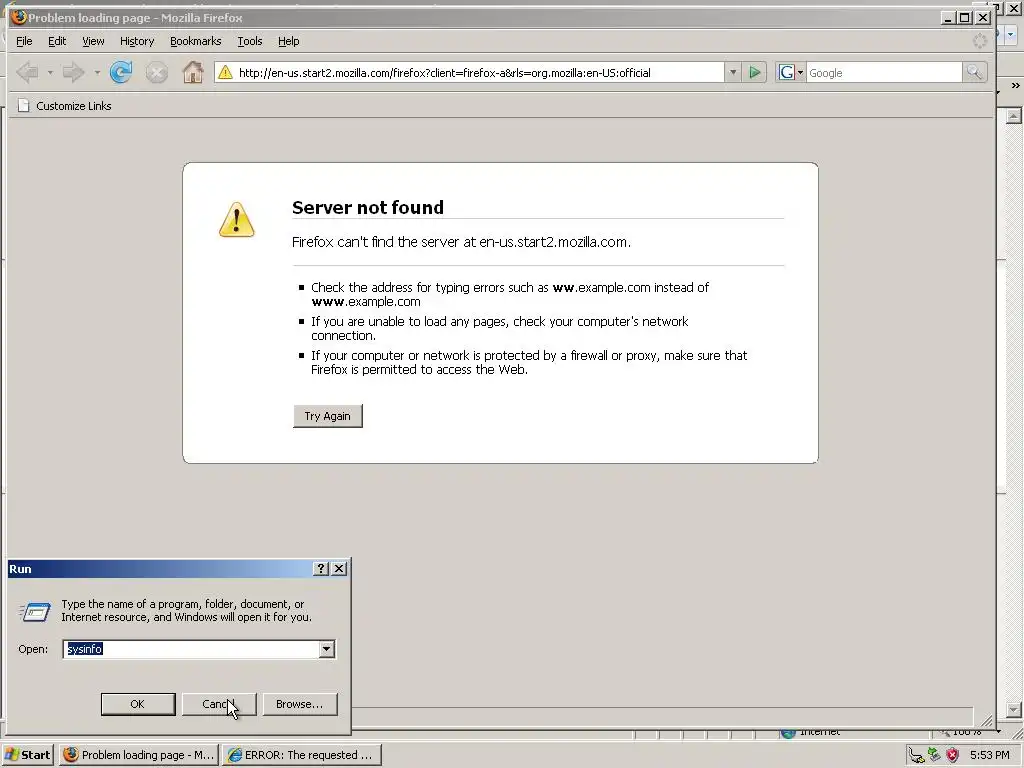Open the File menu
The height and width of the screenshot is (768, 1024).
[x=24, y=41]
